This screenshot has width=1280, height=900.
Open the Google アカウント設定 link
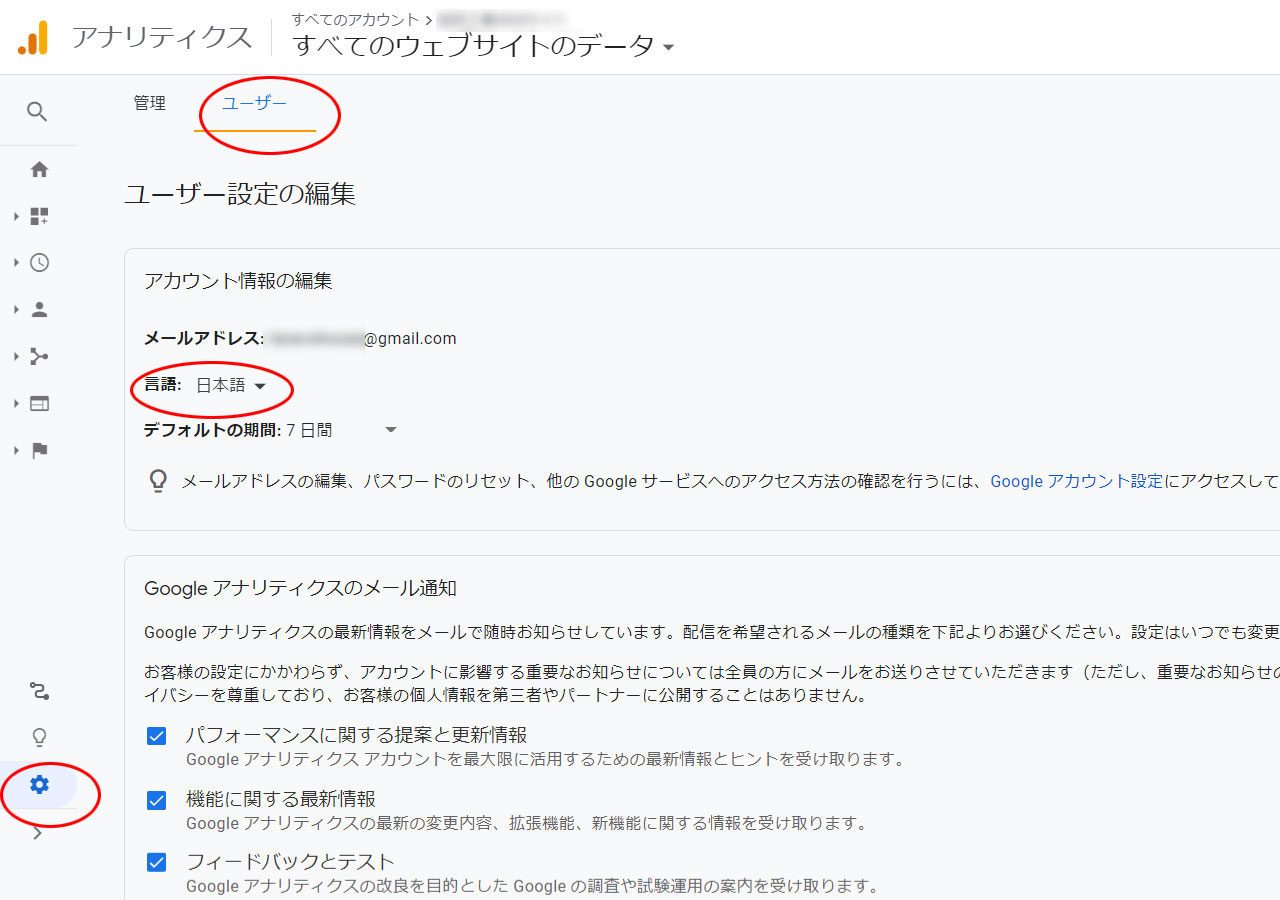(1076, 482)
